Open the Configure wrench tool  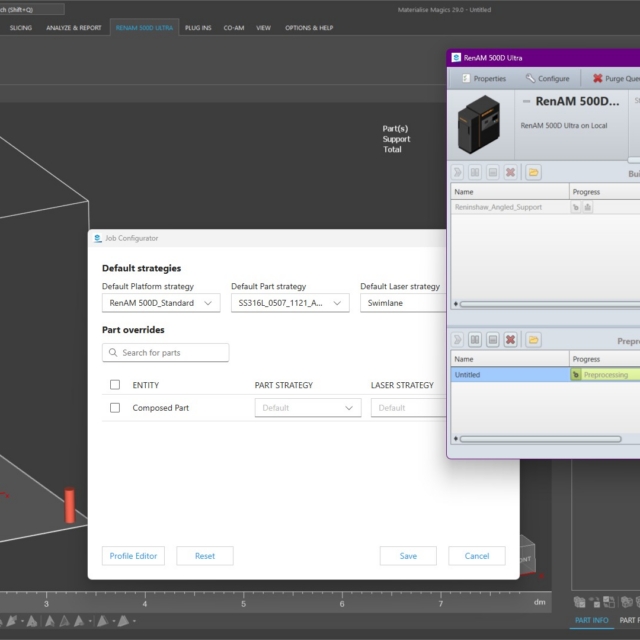(x=547, y=78)
